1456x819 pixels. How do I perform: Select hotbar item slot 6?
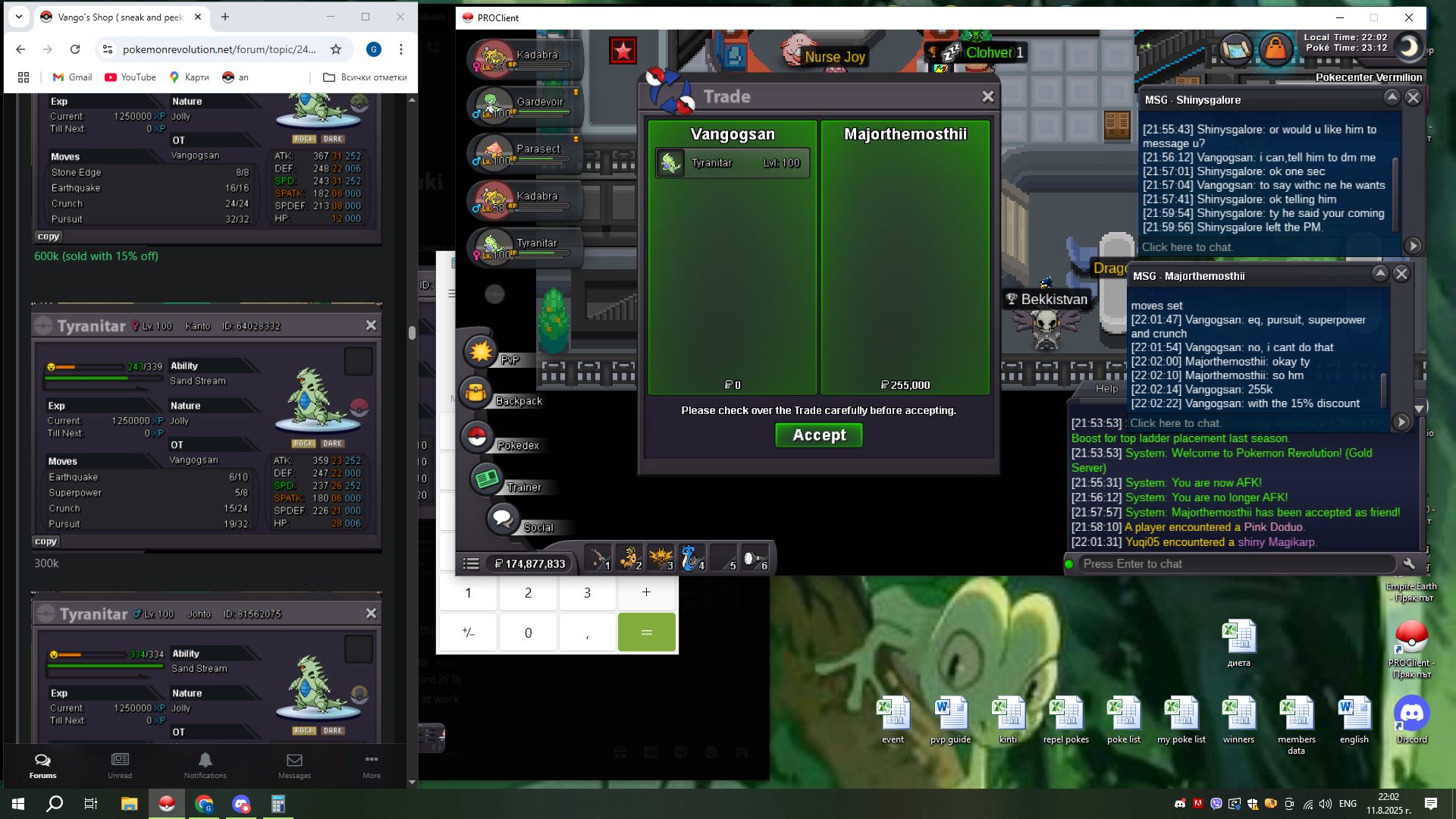(755, 559)
